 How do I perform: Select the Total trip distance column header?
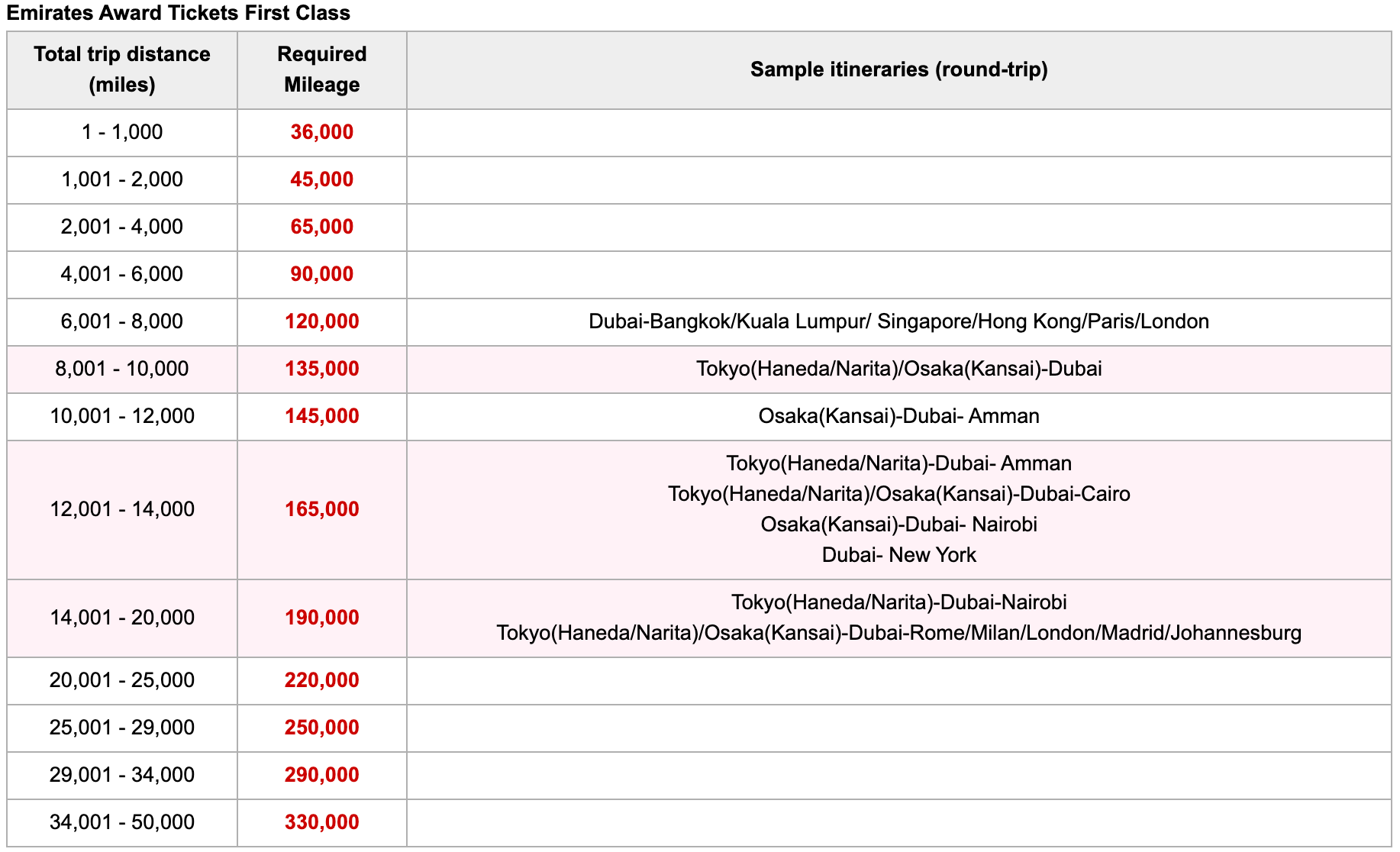tap(122, 69)
